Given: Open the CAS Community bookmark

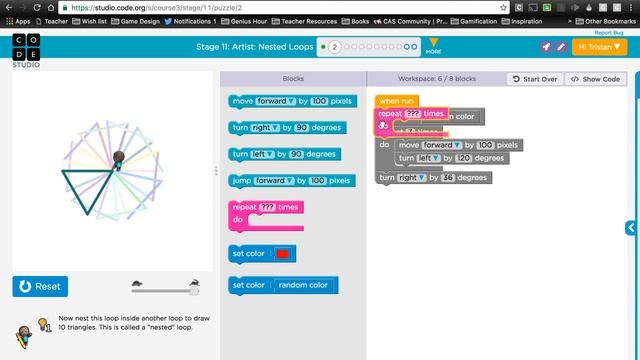Looking at the screenshot, I should [411, 21].
